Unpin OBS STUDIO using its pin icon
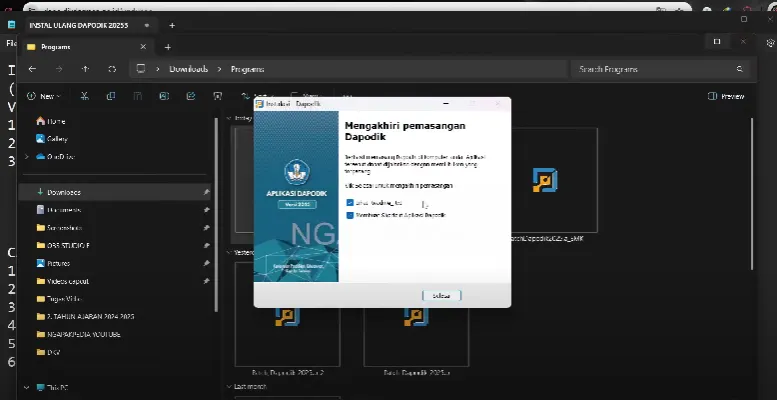The image size is (777, 400). [x=206, y=246]
